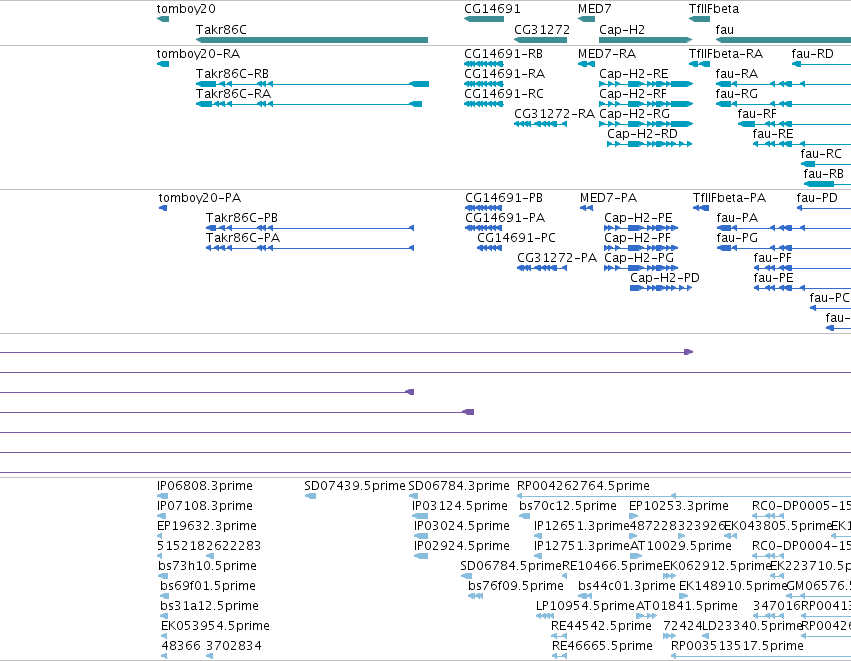Click the Cap-H2 gene label

coord(621,30)
